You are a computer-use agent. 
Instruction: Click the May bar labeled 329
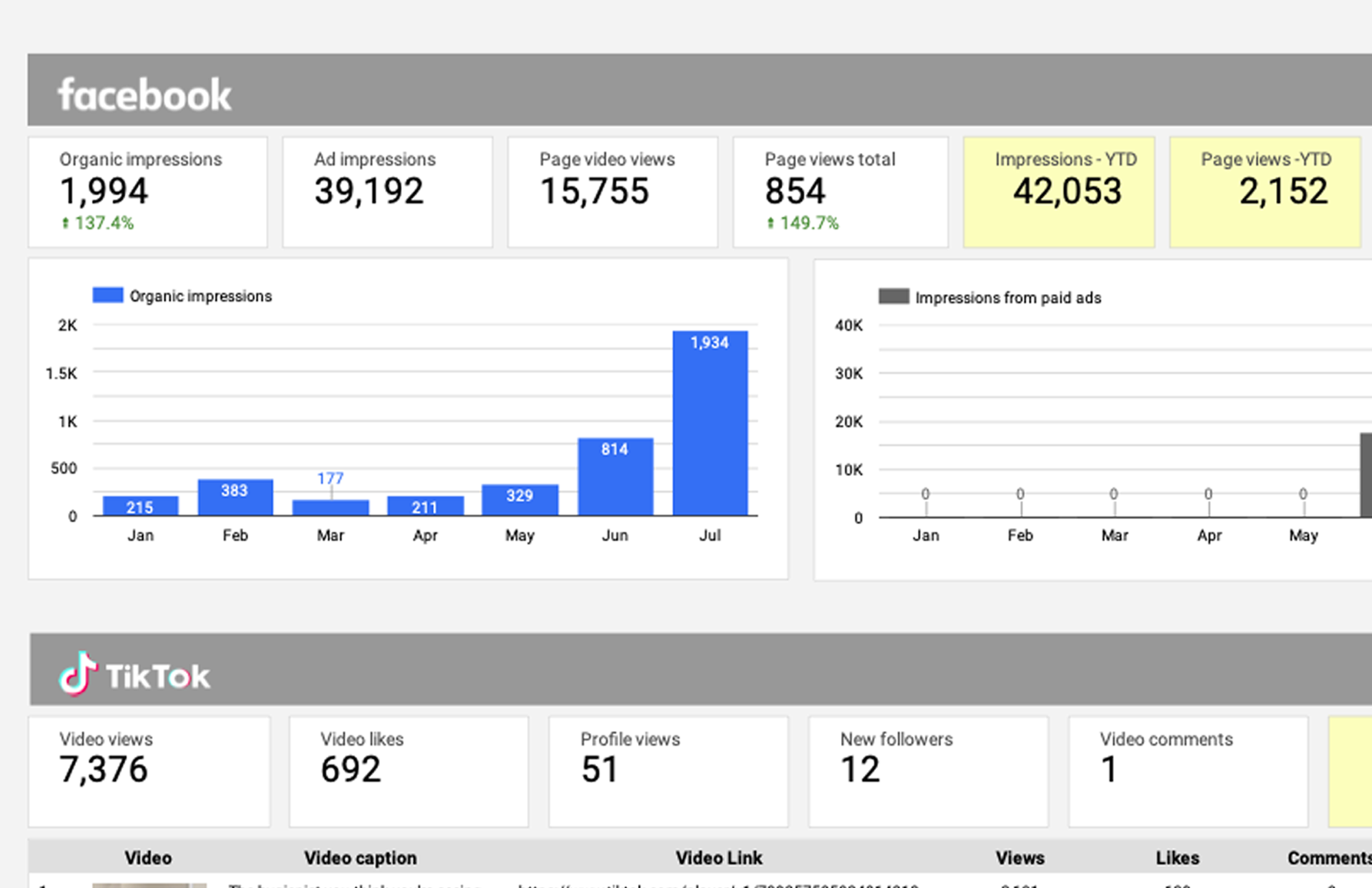coord(520,500)
